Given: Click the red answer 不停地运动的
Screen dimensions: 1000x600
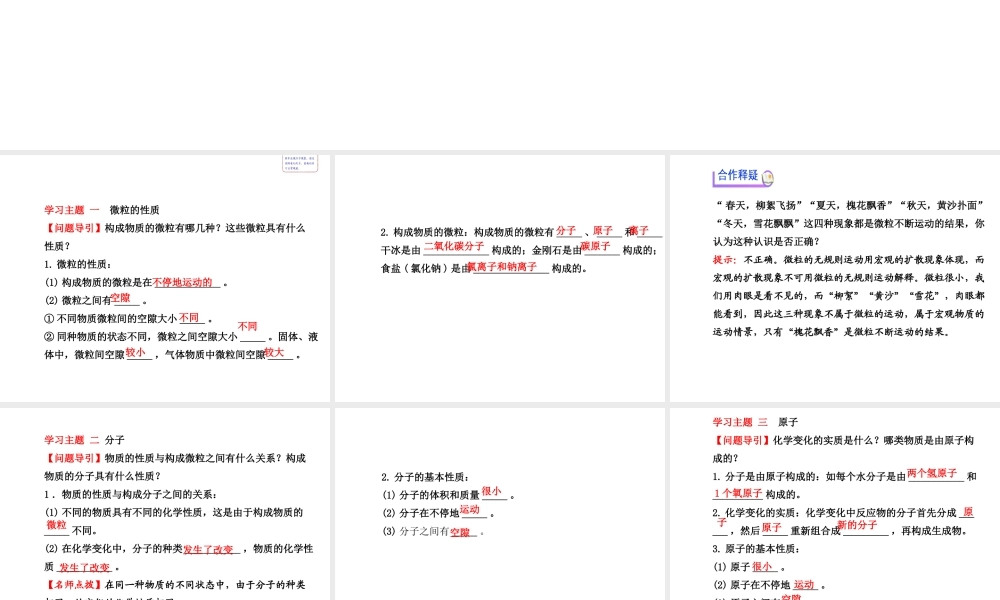Looking at the screenshot, I should [x=182, y=282].
